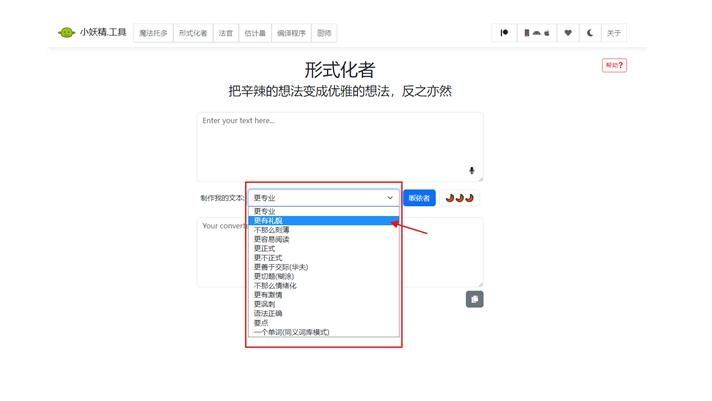This screenshot has height=401, width=712.
Task: Copy output with gray clipboard icon
Action: pos(475,299)
